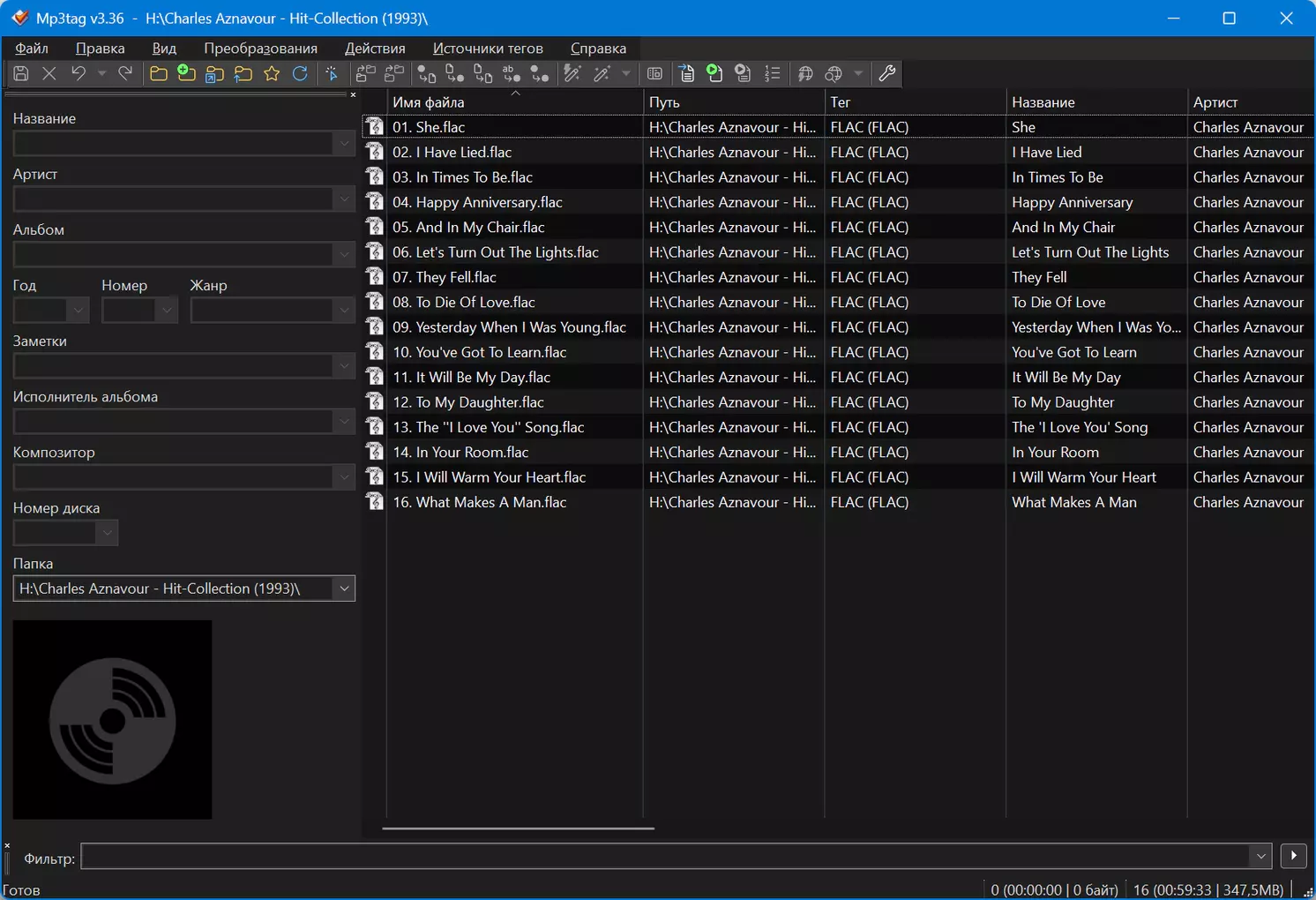Open the extended tags dialog icon
Image resolution: width=1316 pixels, height=900 pixels.
(654, 74)
